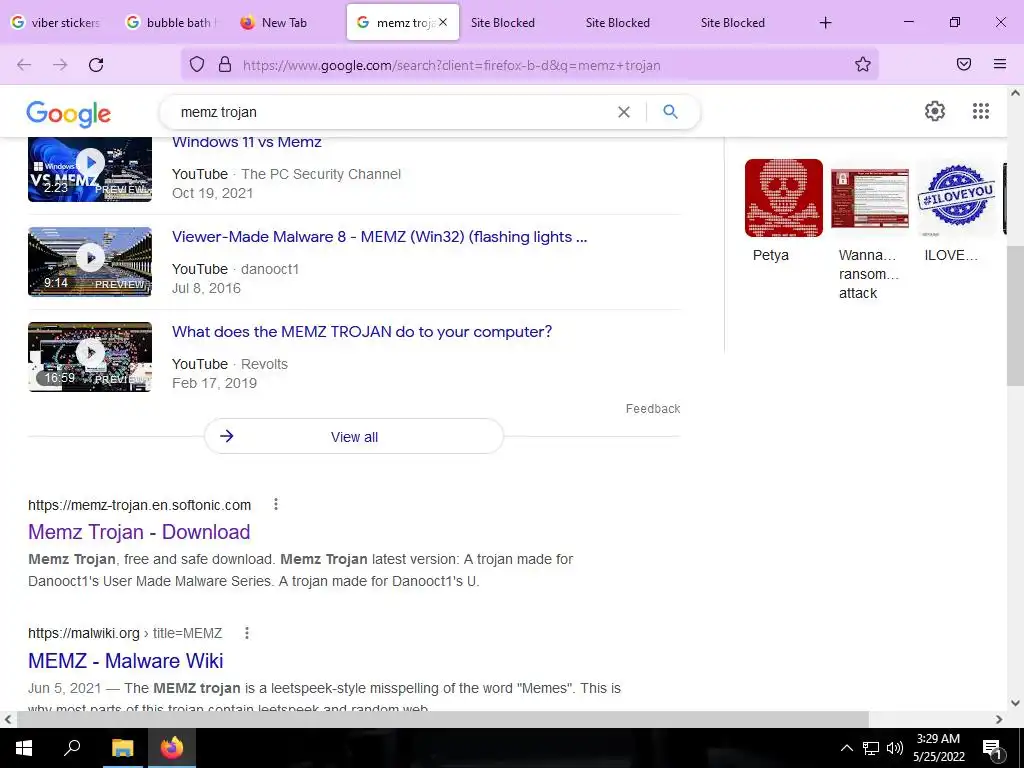Open Windows 11 vs Memz video link

[247, 142]
